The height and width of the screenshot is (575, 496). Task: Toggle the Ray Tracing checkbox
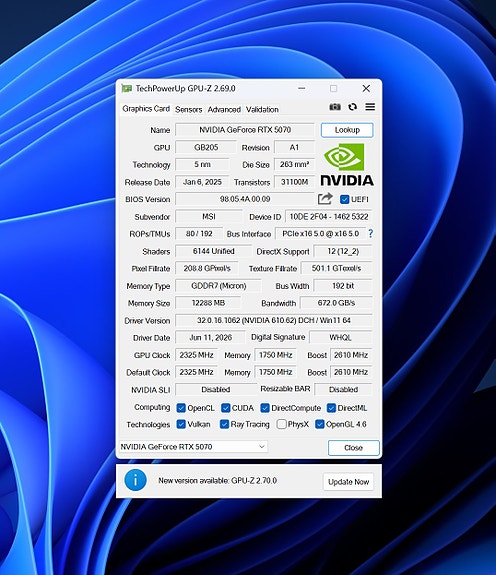pyautogui.click(x=224, y=424)
